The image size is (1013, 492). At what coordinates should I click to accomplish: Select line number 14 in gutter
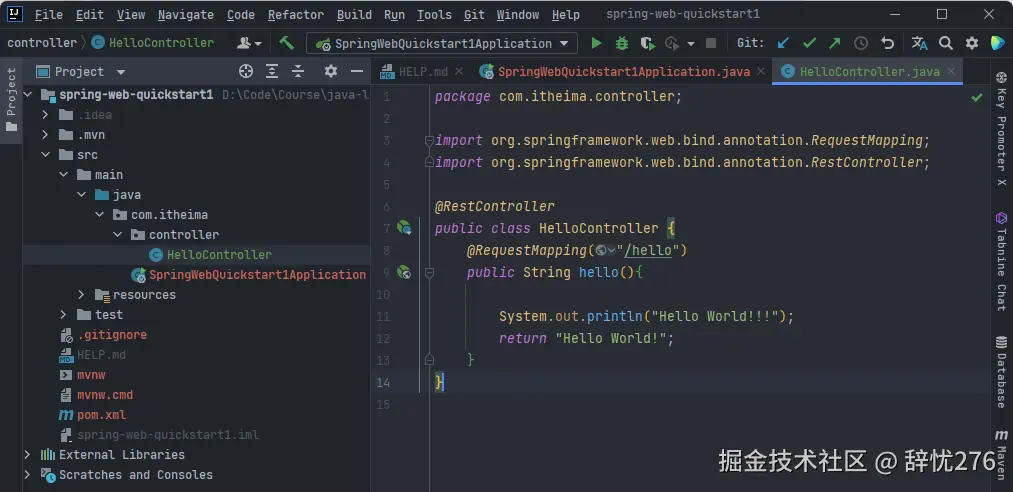(383, 382)
